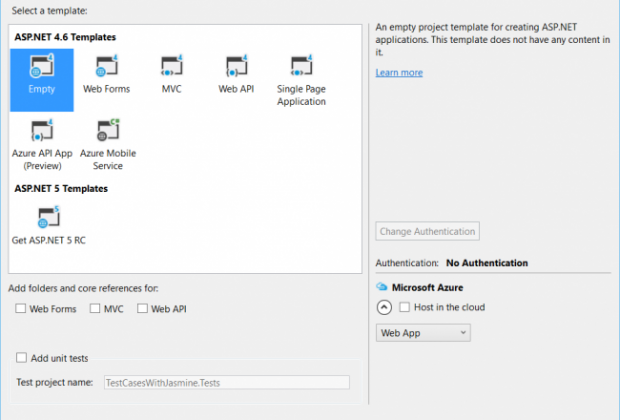The width and height of the screenshot is (620, 420).
Task: Select Get ASP.NET 5 RC icon
Action: tap(48, 217)
